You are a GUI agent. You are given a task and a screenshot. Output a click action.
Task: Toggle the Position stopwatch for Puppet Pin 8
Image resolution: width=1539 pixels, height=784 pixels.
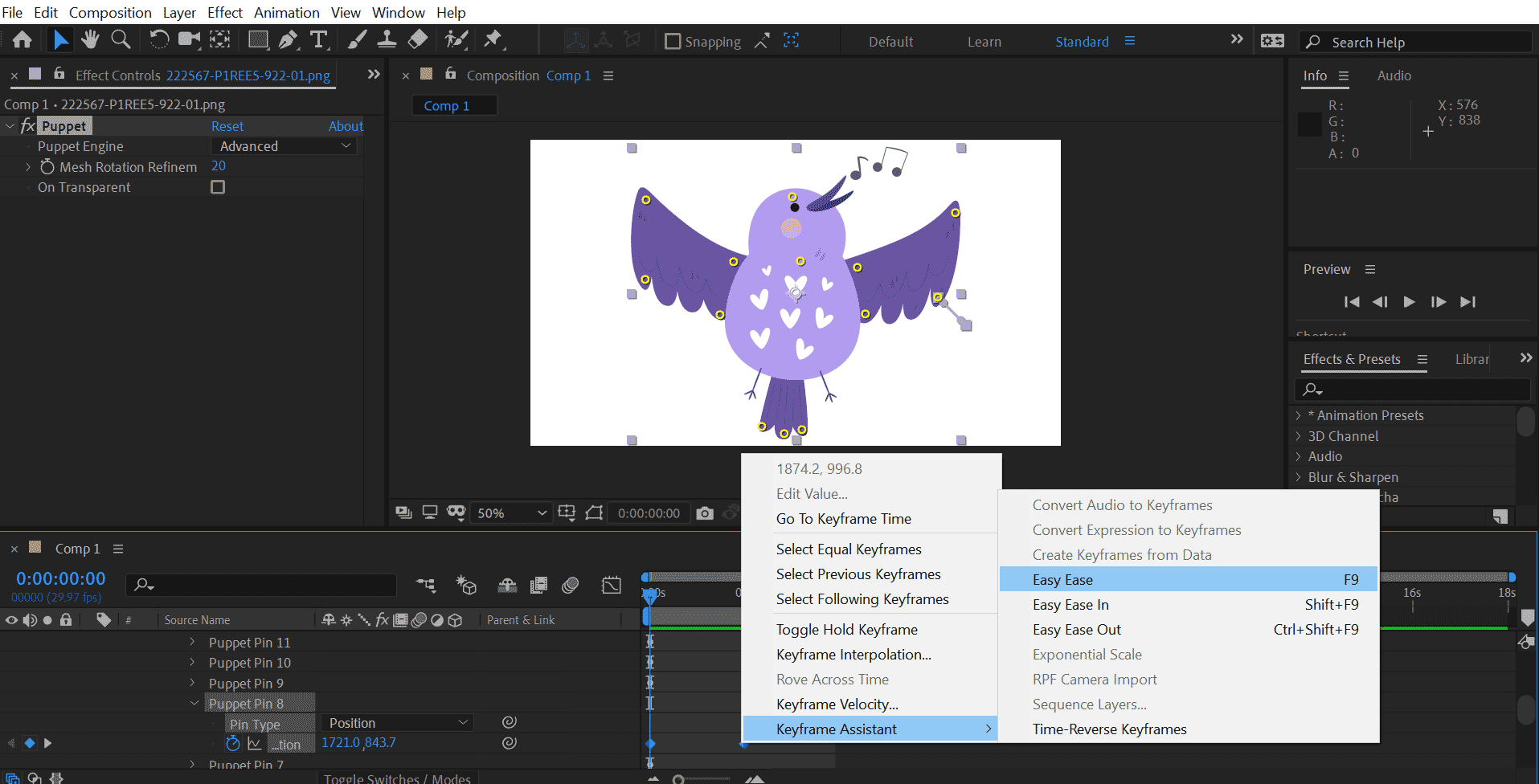pyautogui.click(x=233, y=744)
